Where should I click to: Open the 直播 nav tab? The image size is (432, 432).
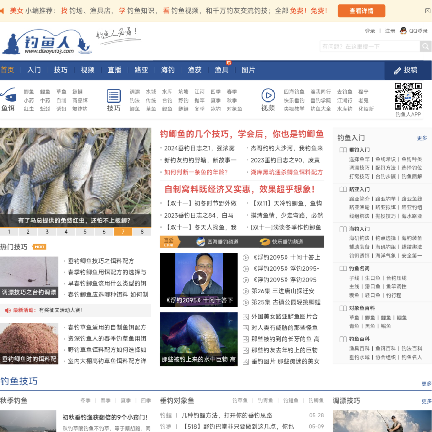point(114,70)
